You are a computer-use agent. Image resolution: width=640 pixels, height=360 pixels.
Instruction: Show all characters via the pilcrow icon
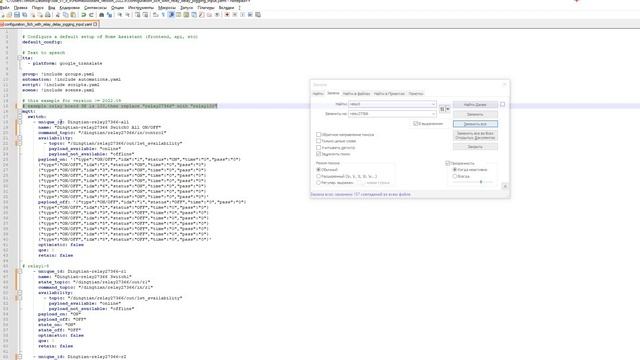click(x=163, y=15)
